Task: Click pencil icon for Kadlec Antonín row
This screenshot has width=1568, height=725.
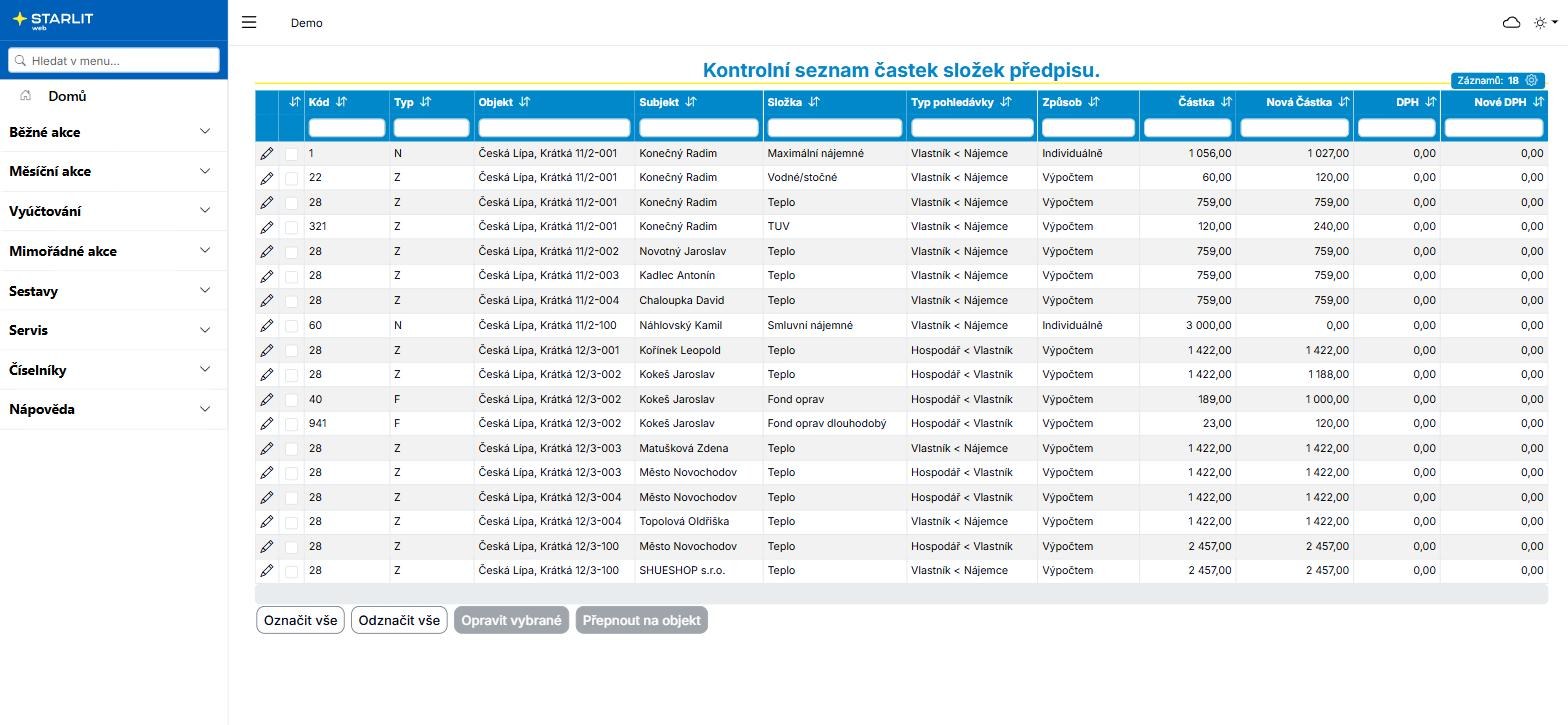Action: tap(266, 276)
